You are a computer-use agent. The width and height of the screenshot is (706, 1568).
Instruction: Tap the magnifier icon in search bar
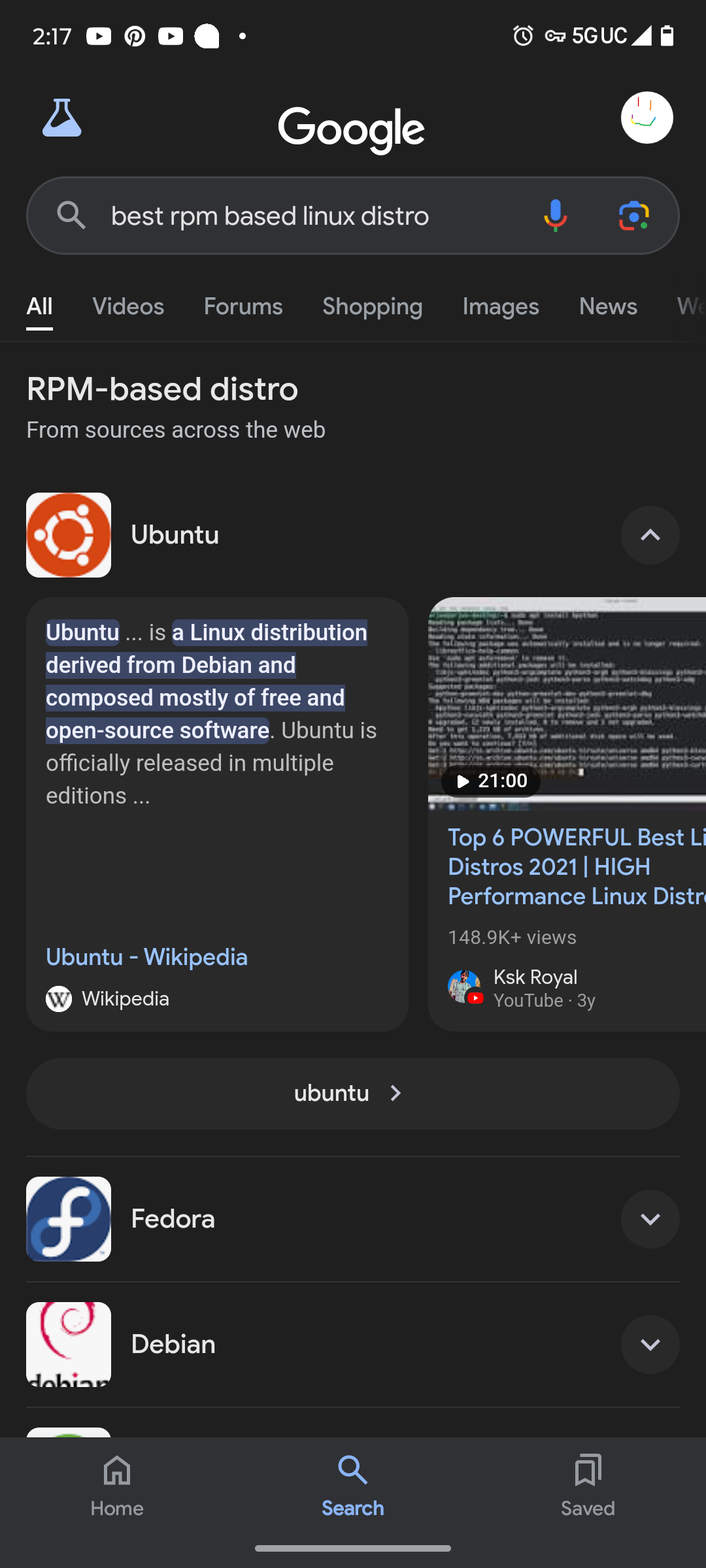point(71,215)
